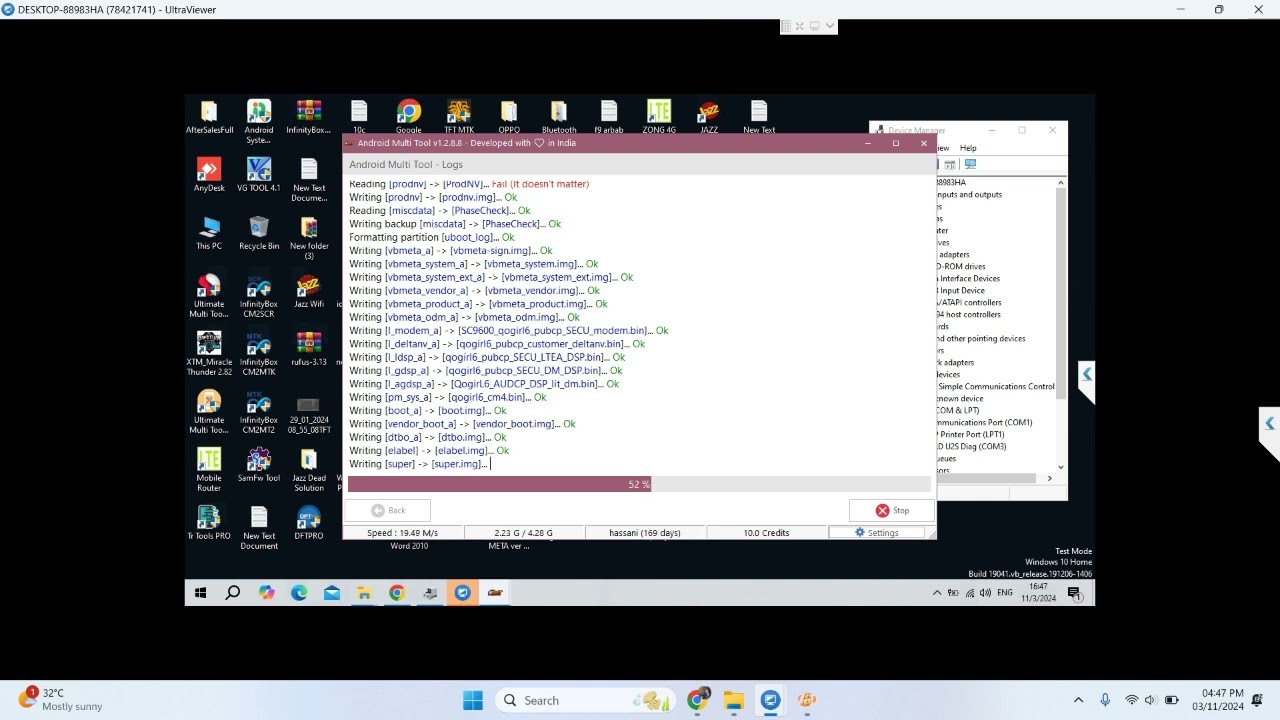Select USB Input Device in Device Manager

click(961, 291)
